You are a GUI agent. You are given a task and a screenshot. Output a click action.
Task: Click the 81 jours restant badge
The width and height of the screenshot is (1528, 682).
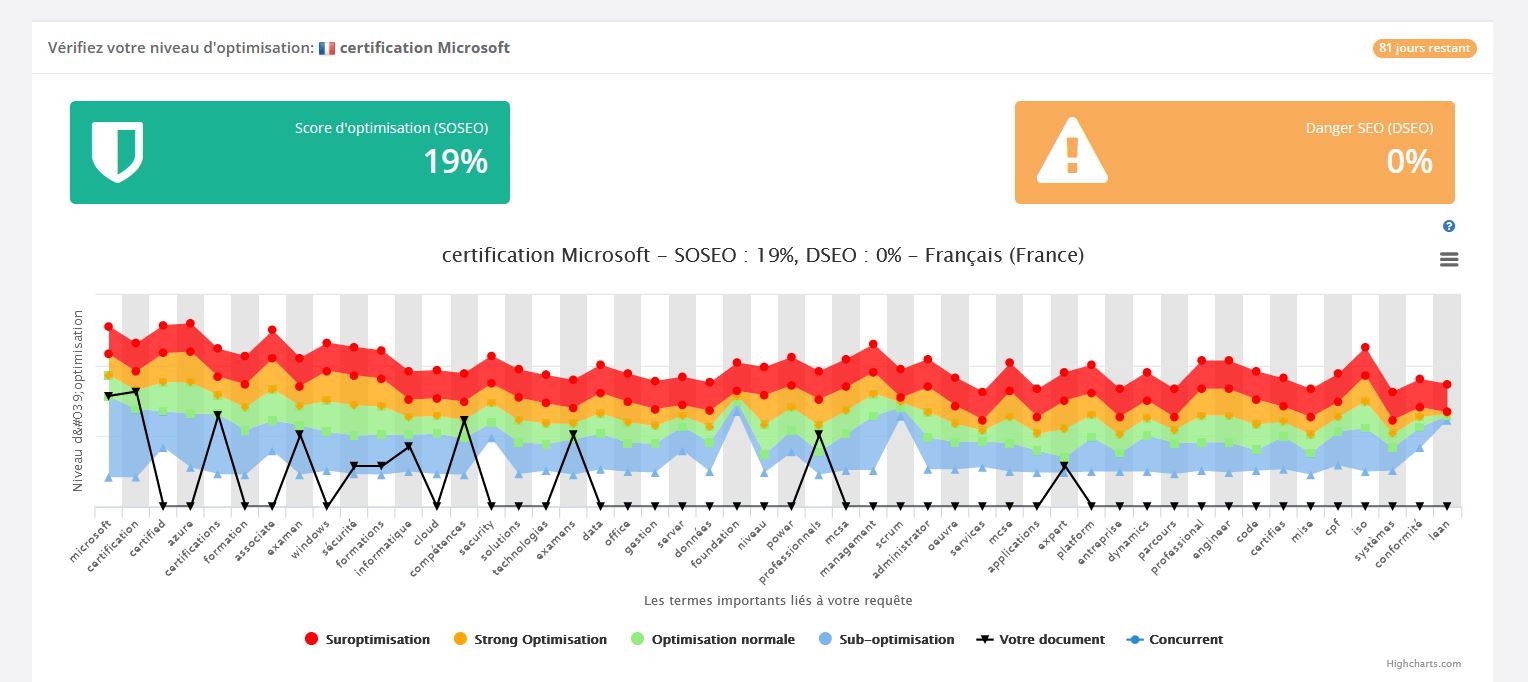[x=1424, y=48]
